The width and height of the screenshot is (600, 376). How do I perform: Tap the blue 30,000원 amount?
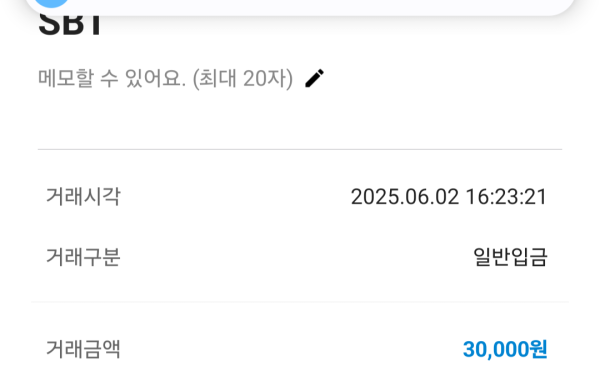[x=505, y=349]
